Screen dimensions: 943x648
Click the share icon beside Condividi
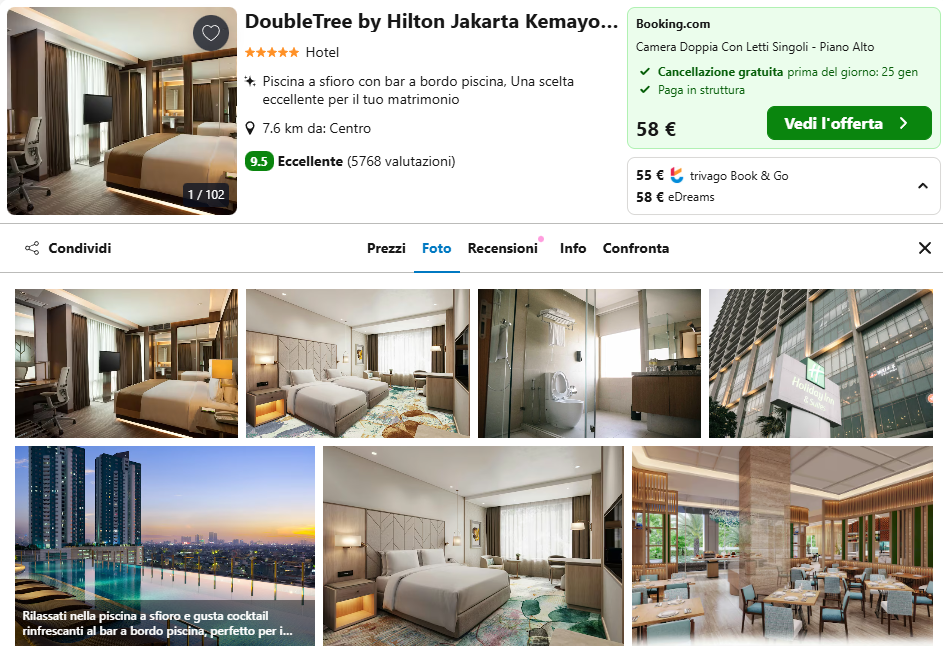click(32, 248)
